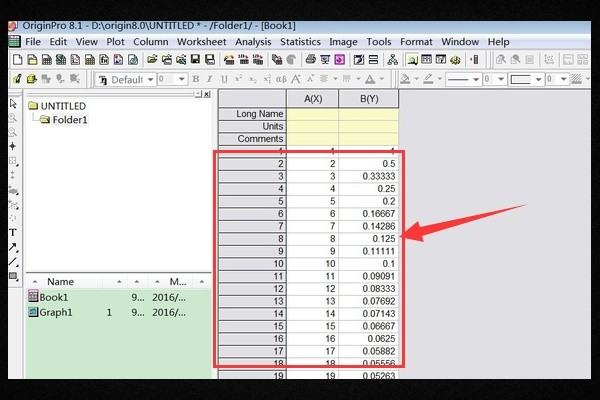Toggle Subscript formatting

[253, 79]
